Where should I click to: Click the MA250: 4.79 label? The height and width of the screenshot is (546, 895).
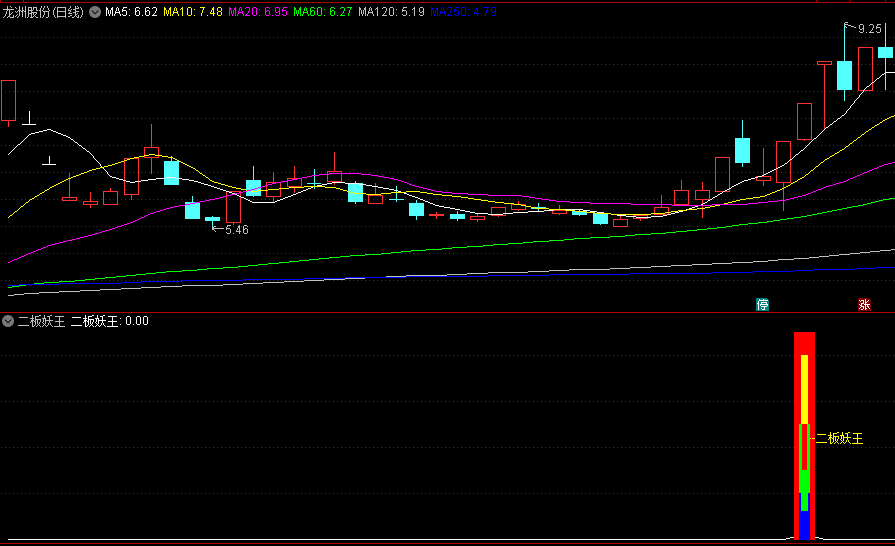[463, 12]
